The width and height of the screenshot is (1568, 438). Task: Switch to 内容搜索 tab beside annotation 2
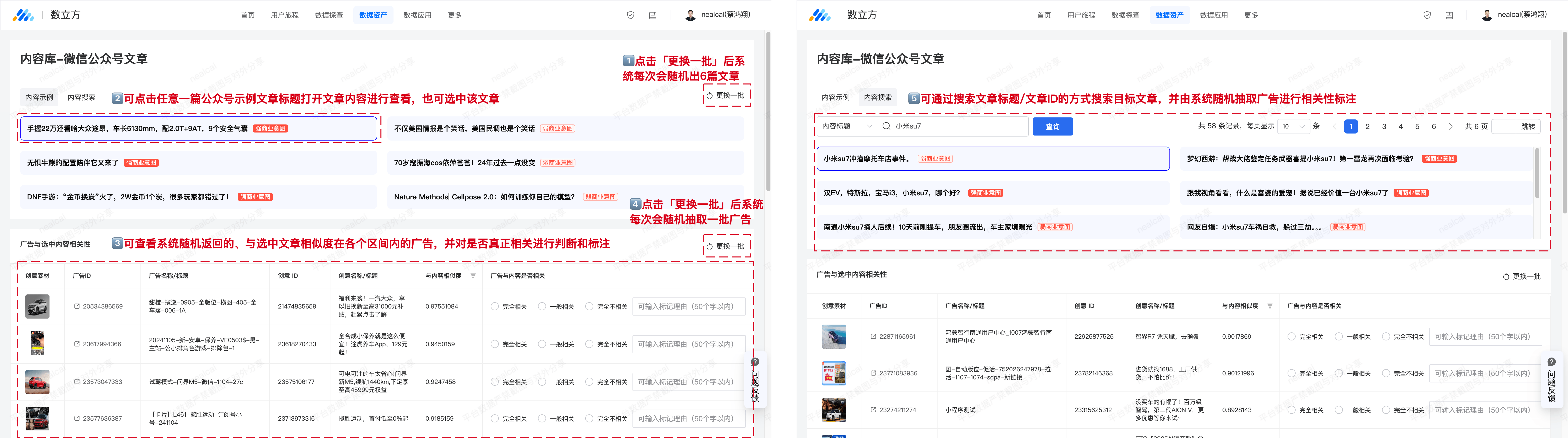click(82, 98)
